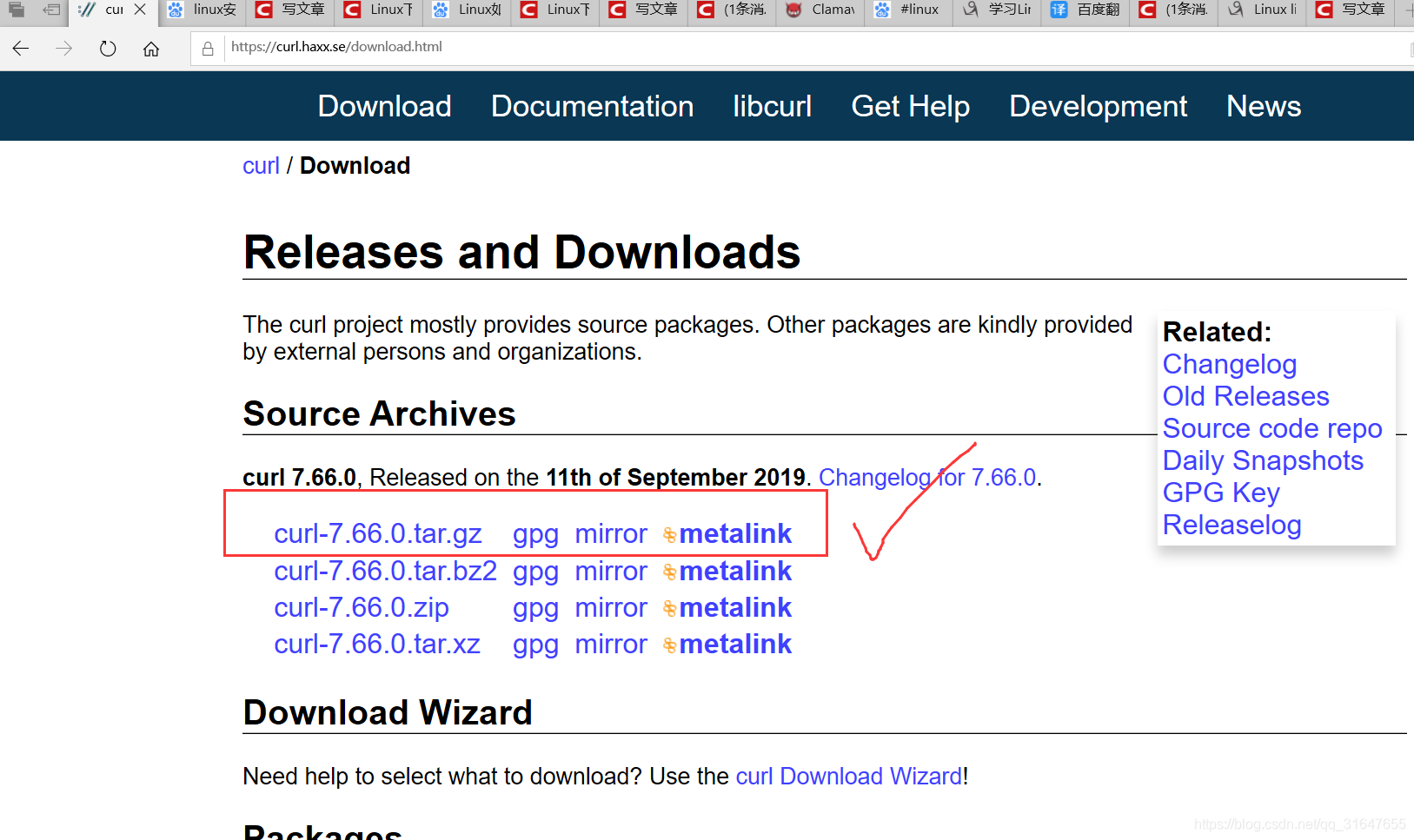Viewport: 1414px width, 840px height.
Task: Click the metalink icon for curl-7.66.0.tar.gz
Action: pyautogui.click(x=669, y=535)
